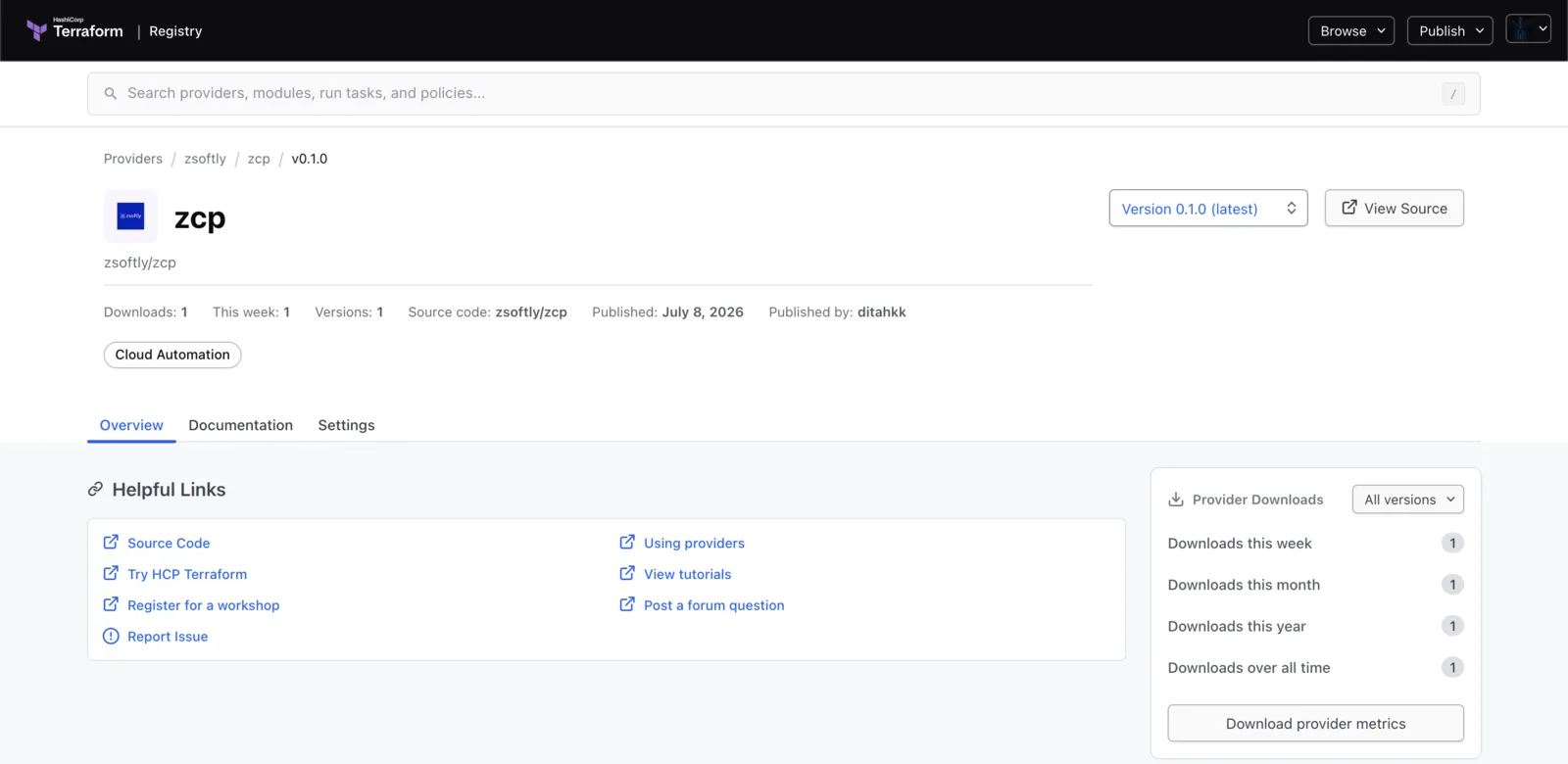Open the Browse dropdown menu

[1351, 30]
